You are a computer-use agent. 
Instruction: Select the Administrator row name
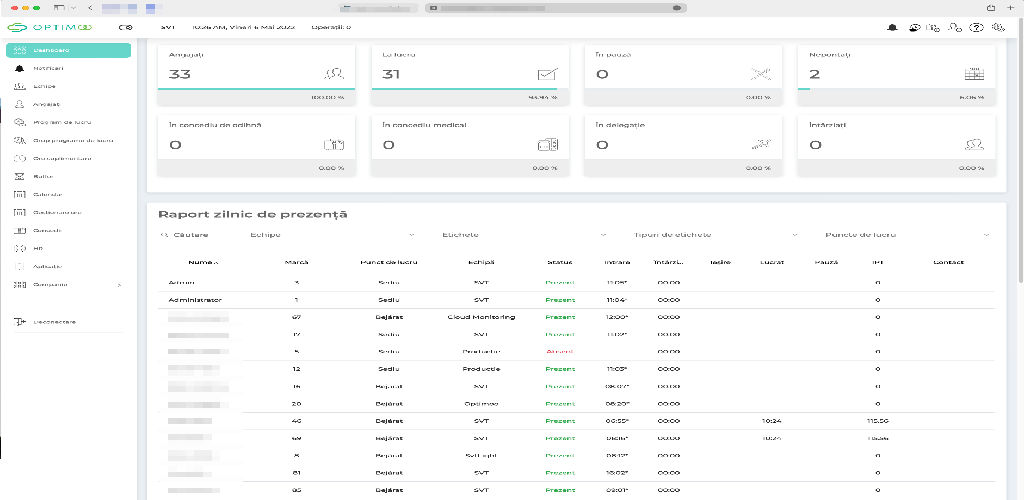point(195,300)
